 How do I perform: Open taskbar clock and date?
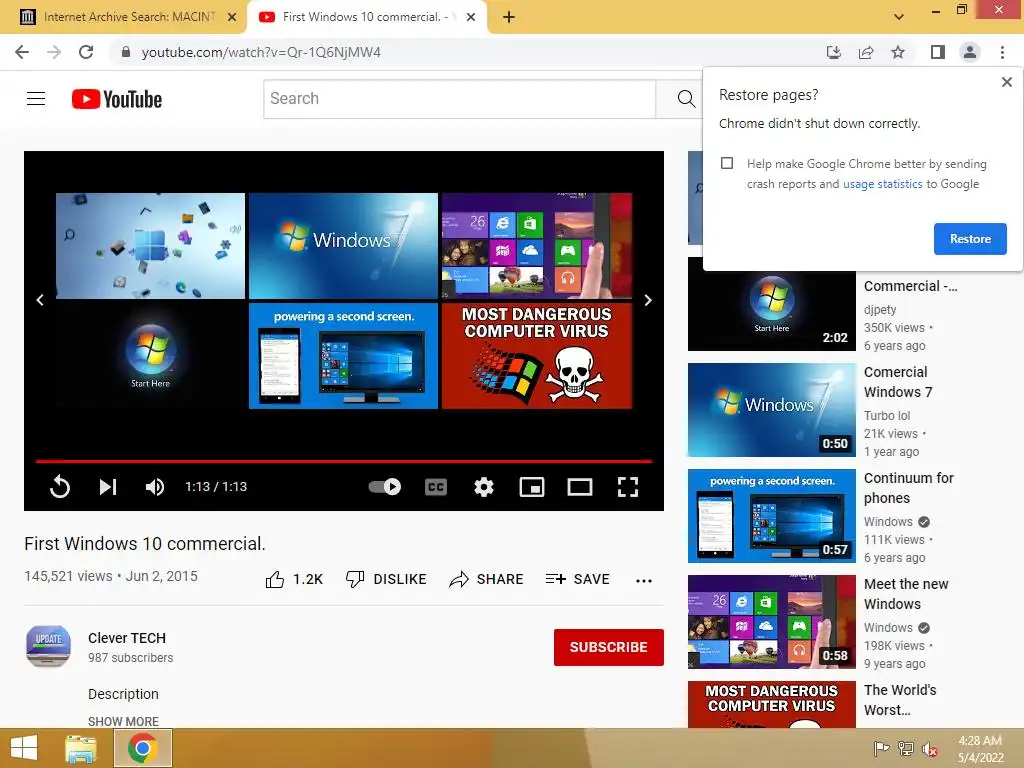[x=980, y=749]
